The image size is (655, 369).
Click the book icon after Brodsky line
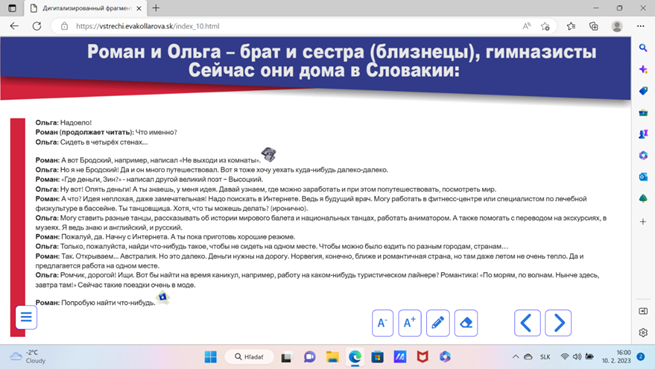[x=269, y=154]
